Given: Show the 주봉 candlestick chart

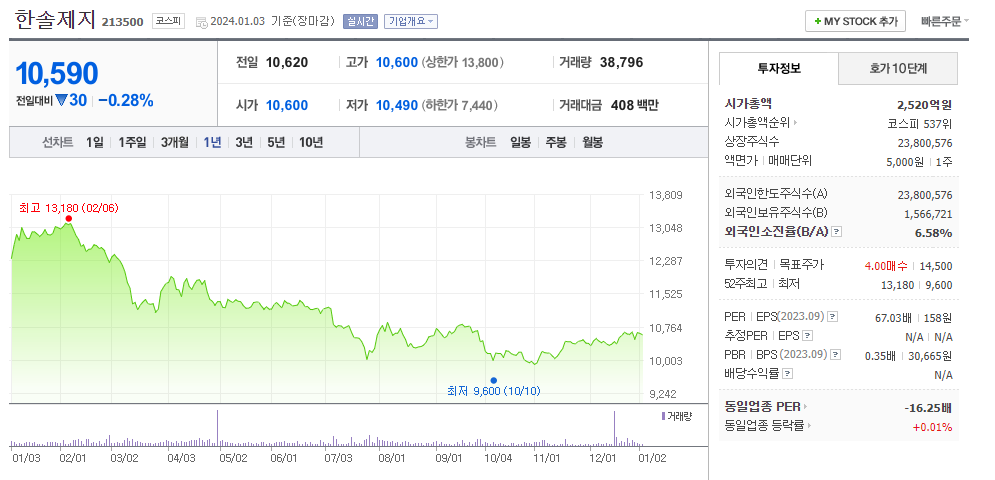Looking at the screenshot, I should point(556,142).
